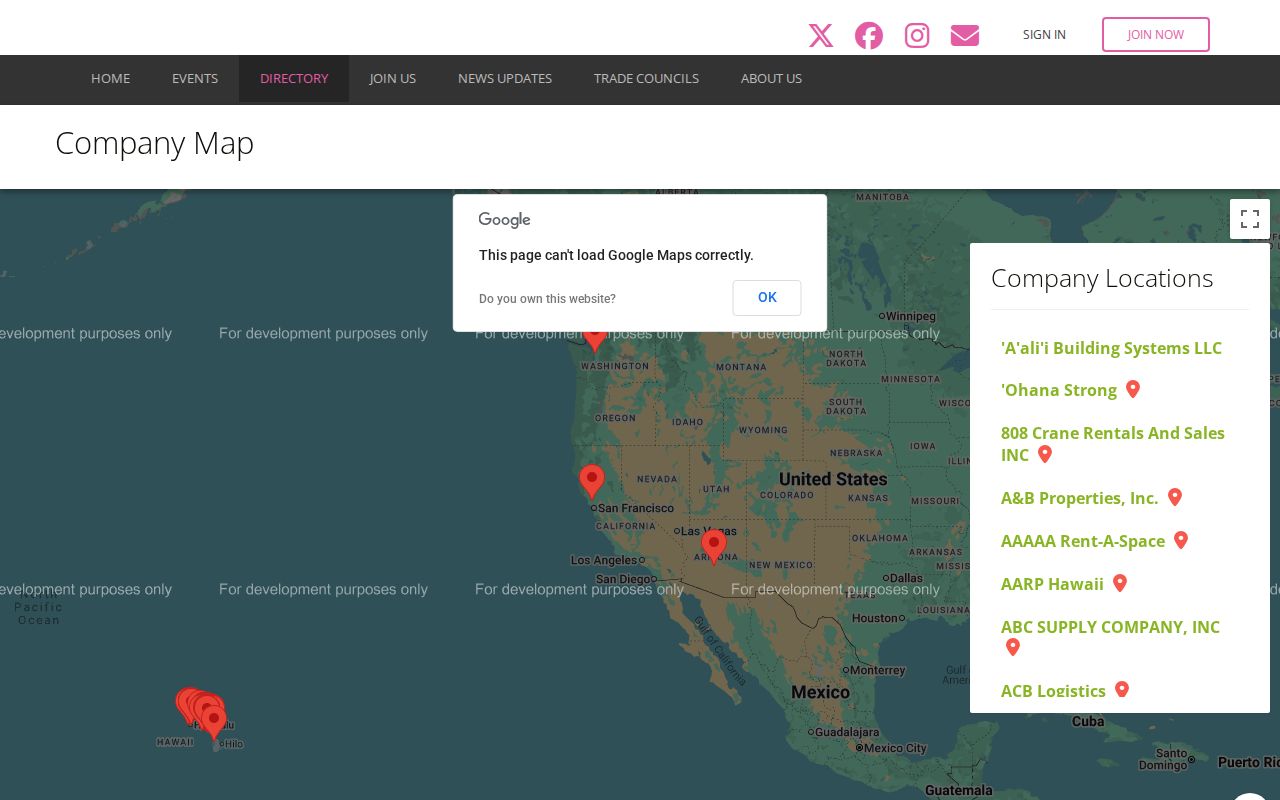The width and height of the screenshot is (1280, 800).
Task: Open 808 Crane Rentals And Sales link
Action: [x=1113, y=444]
